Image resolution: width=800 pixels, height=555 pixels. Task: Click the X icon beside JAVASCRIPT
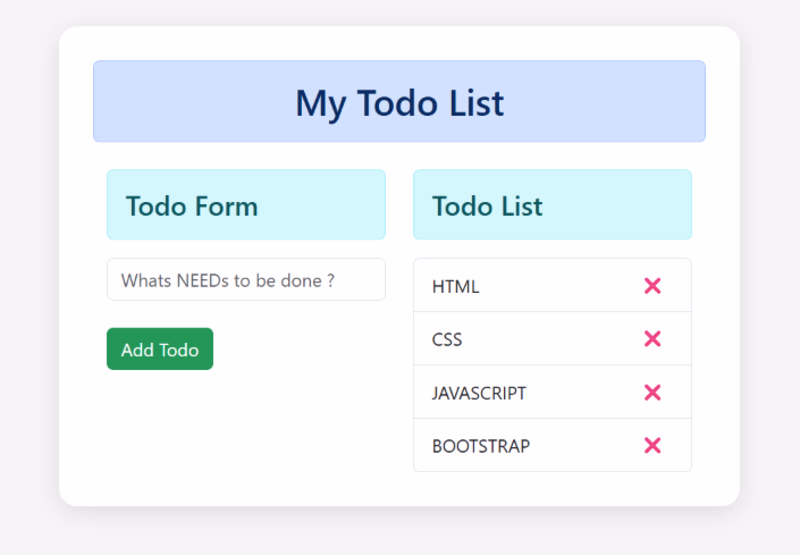tap(652, 393)
